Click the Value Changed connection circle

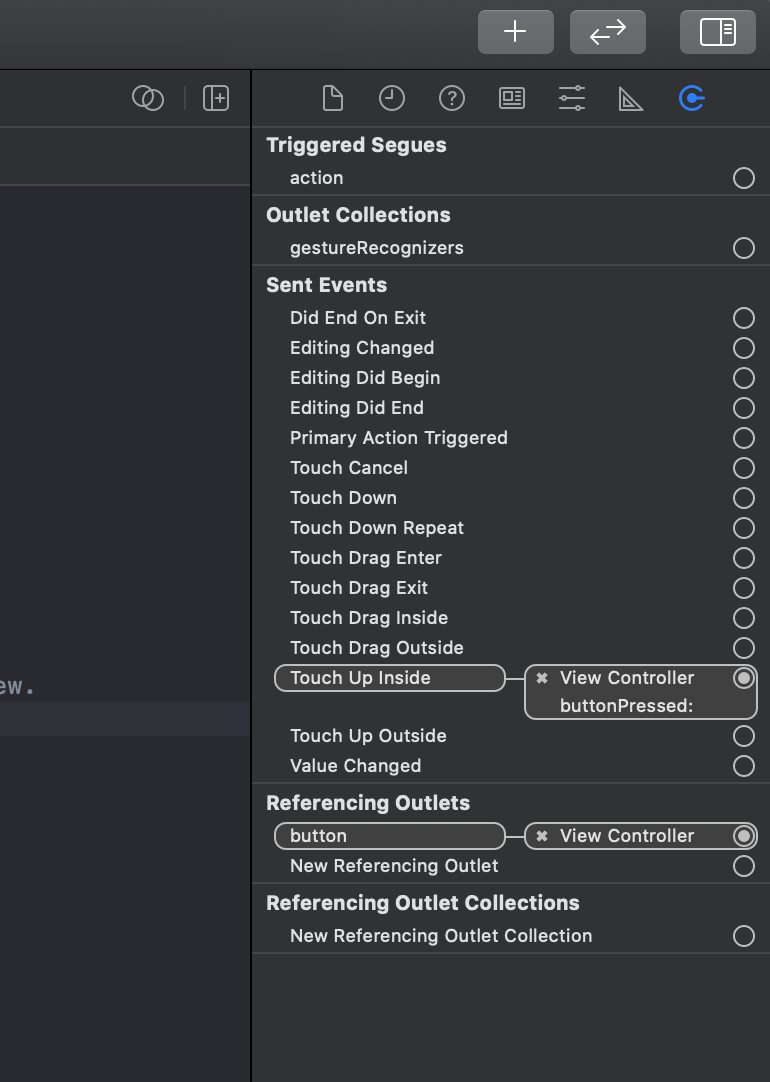743,766
